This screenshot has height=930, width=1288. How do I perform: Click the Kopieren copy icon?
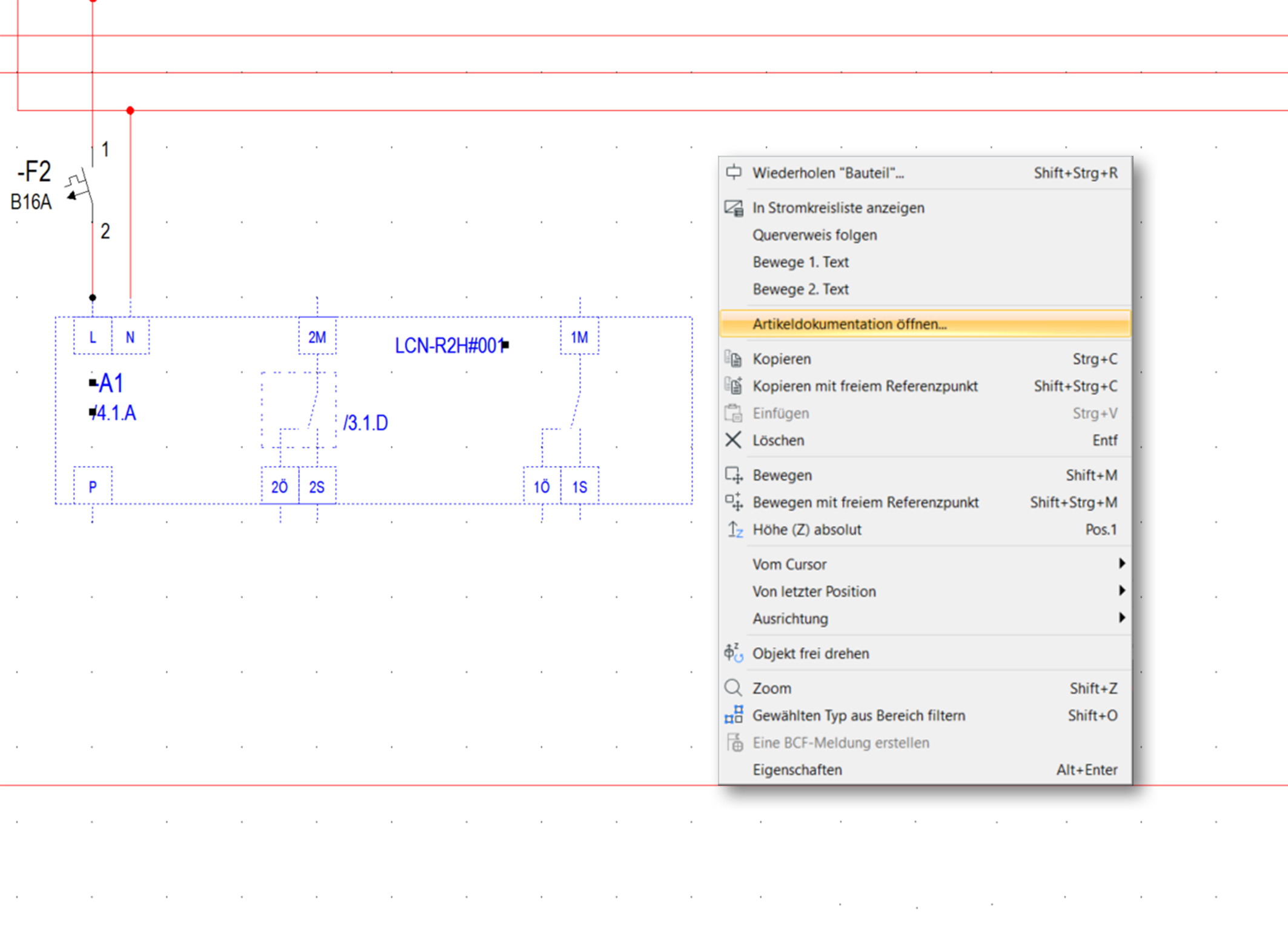[x=734, y=359]
